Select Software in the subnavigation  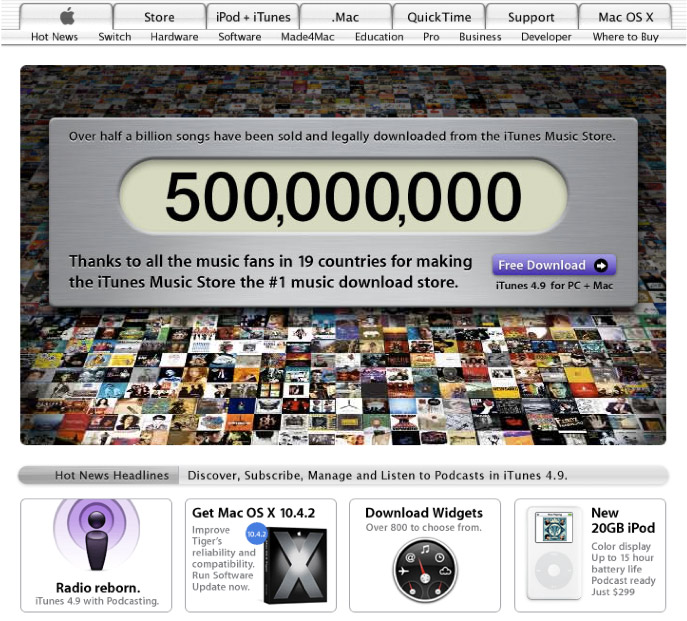[x=240, y=37]
